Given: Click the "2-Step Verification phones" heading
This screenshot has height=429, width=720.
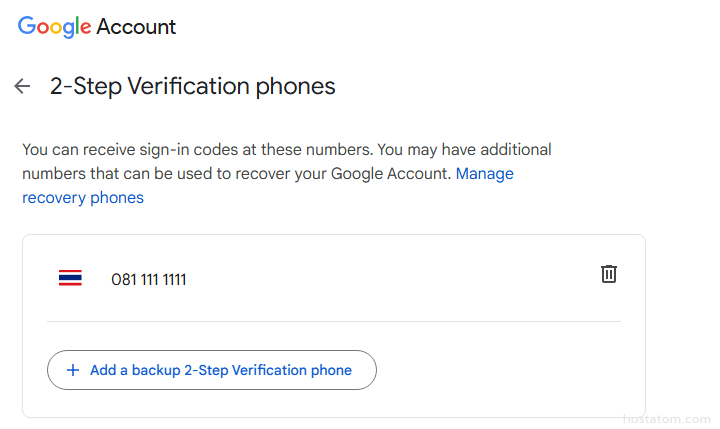Looking at the screenshot, I should (192, 87).
